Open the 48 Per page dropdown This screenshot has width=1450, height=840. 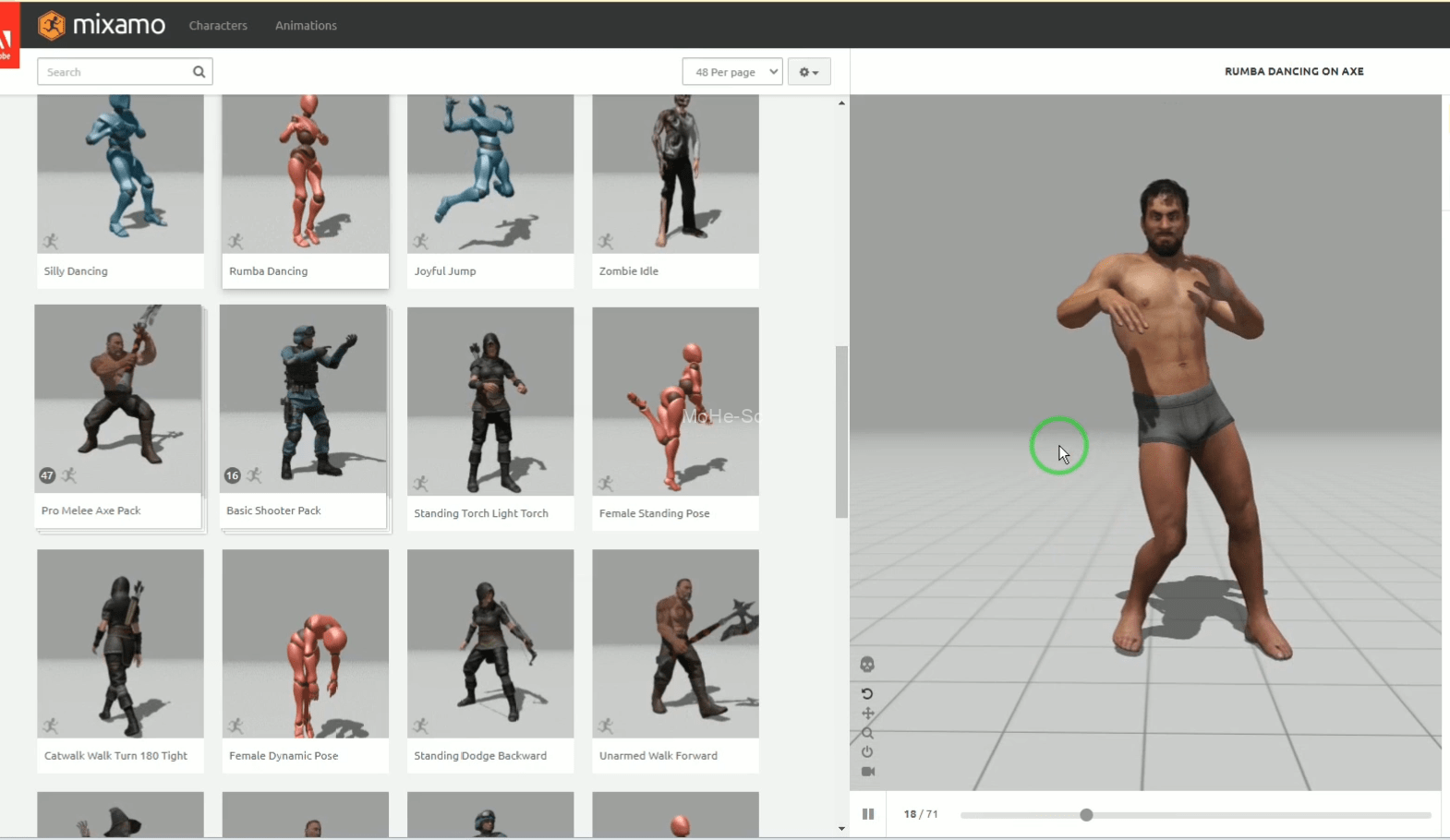click(732, 72)
